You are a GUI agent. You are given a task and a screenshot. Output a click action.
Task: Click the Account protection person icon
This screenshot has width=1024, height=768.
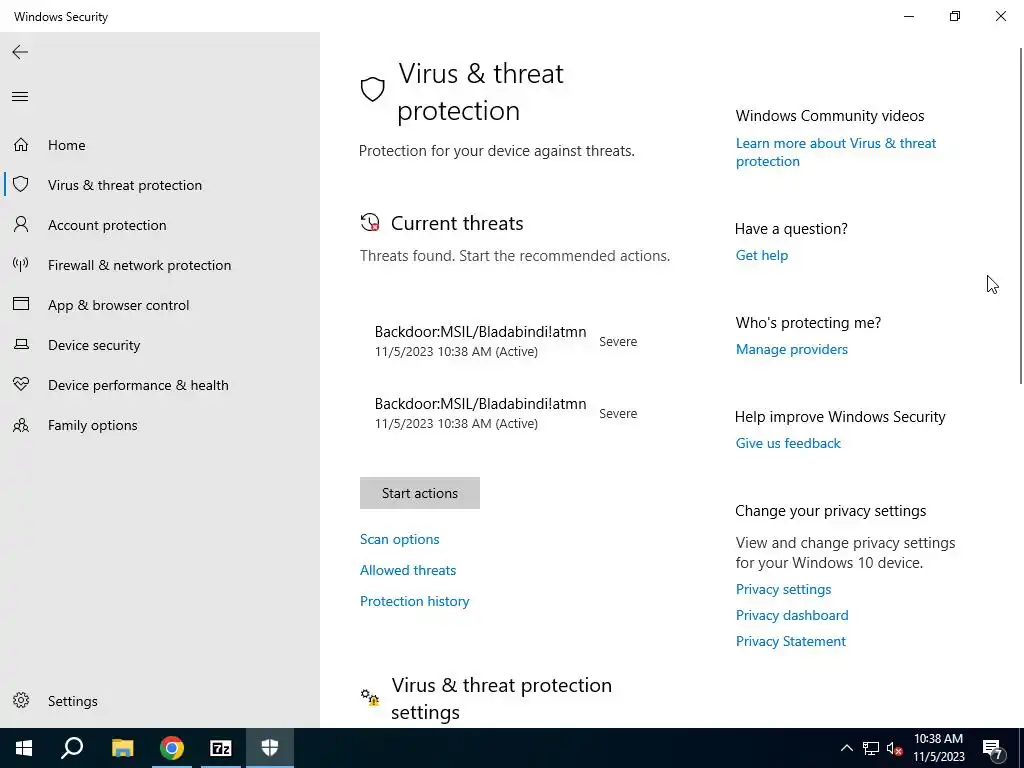click(x=21, y=225)
